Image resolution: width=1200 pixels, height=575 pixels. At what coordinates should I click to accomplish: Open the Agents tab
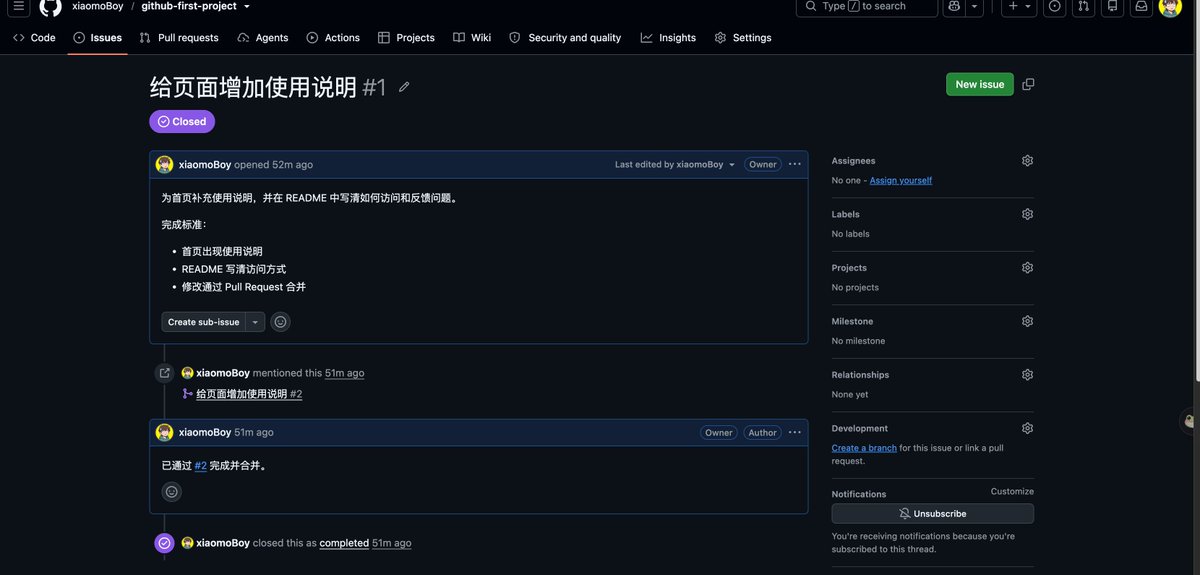(263, 38)
